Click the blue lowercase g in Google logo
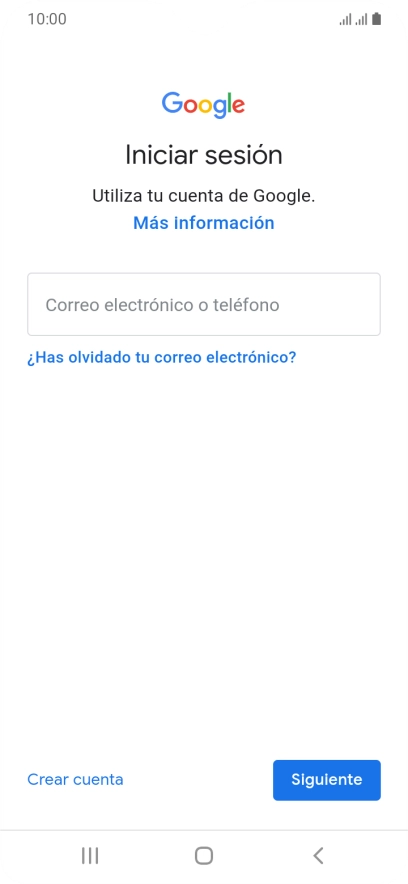Screen dimensions: 408x884 click(220, 109)
